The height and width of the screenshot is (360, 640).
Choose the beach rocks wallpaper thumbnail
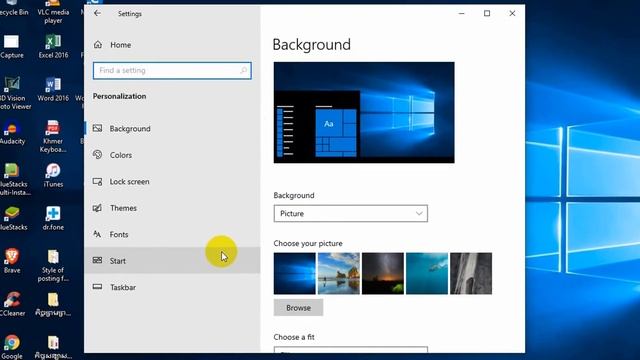[x=339, y=273]
